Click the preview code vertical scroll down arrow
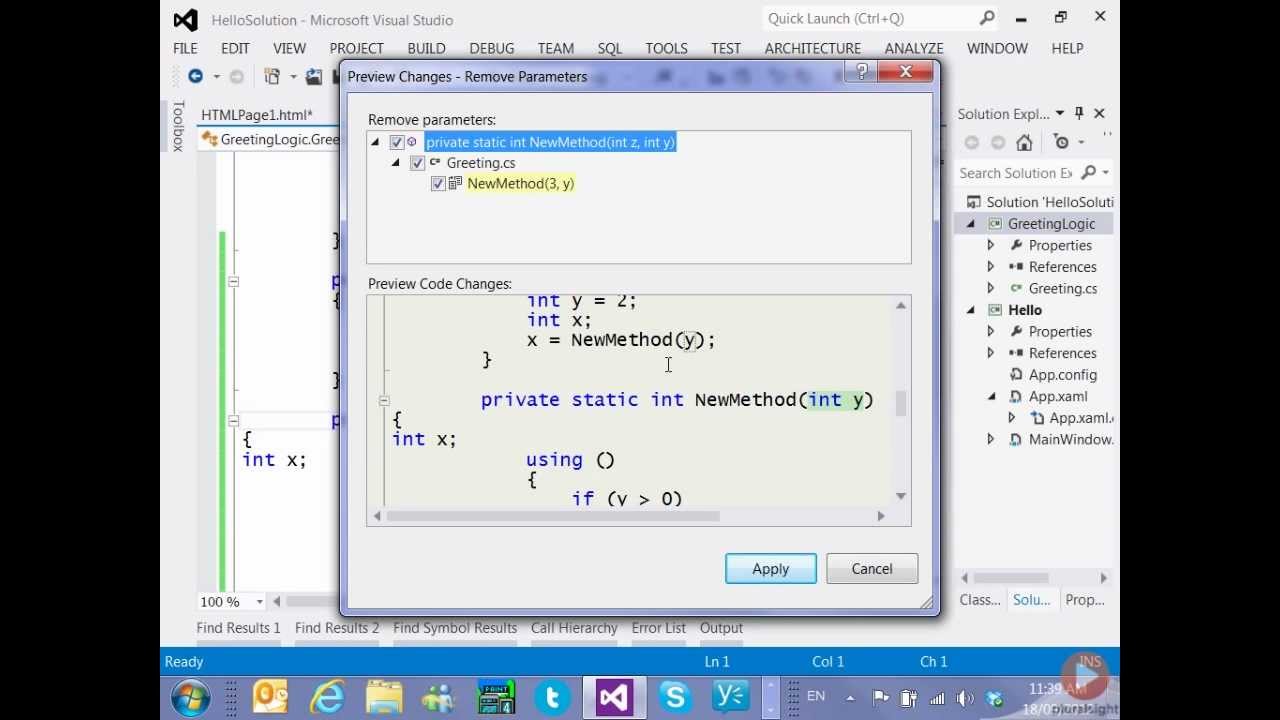This screenshot has width=1280, height=720. coord(901,496)
